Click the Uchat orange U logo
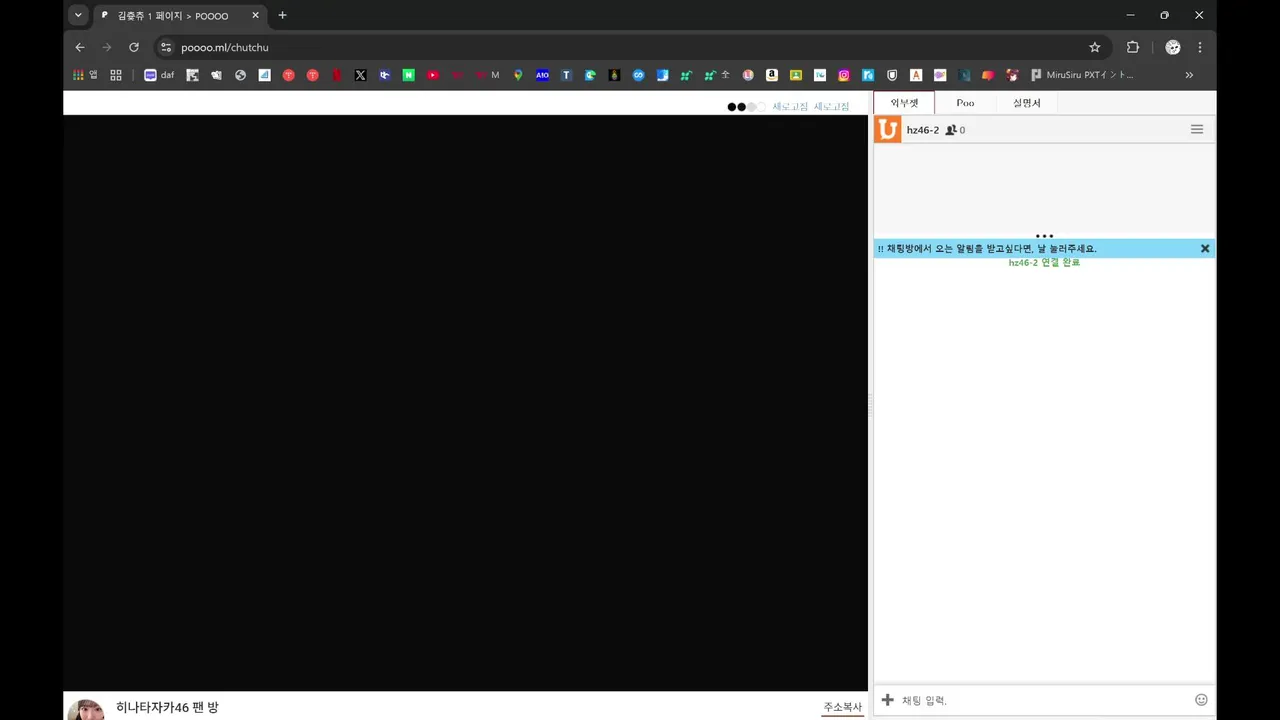This screenshot has height=720, width=1280. [x=887, y=129]
